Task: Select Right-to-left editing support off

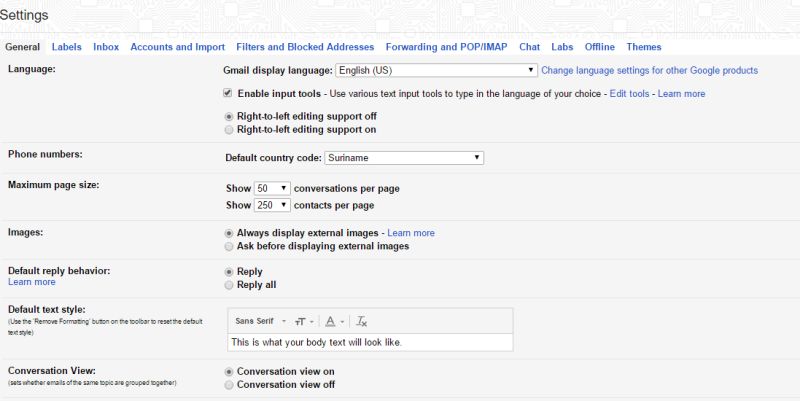Action: coord(229,117)
